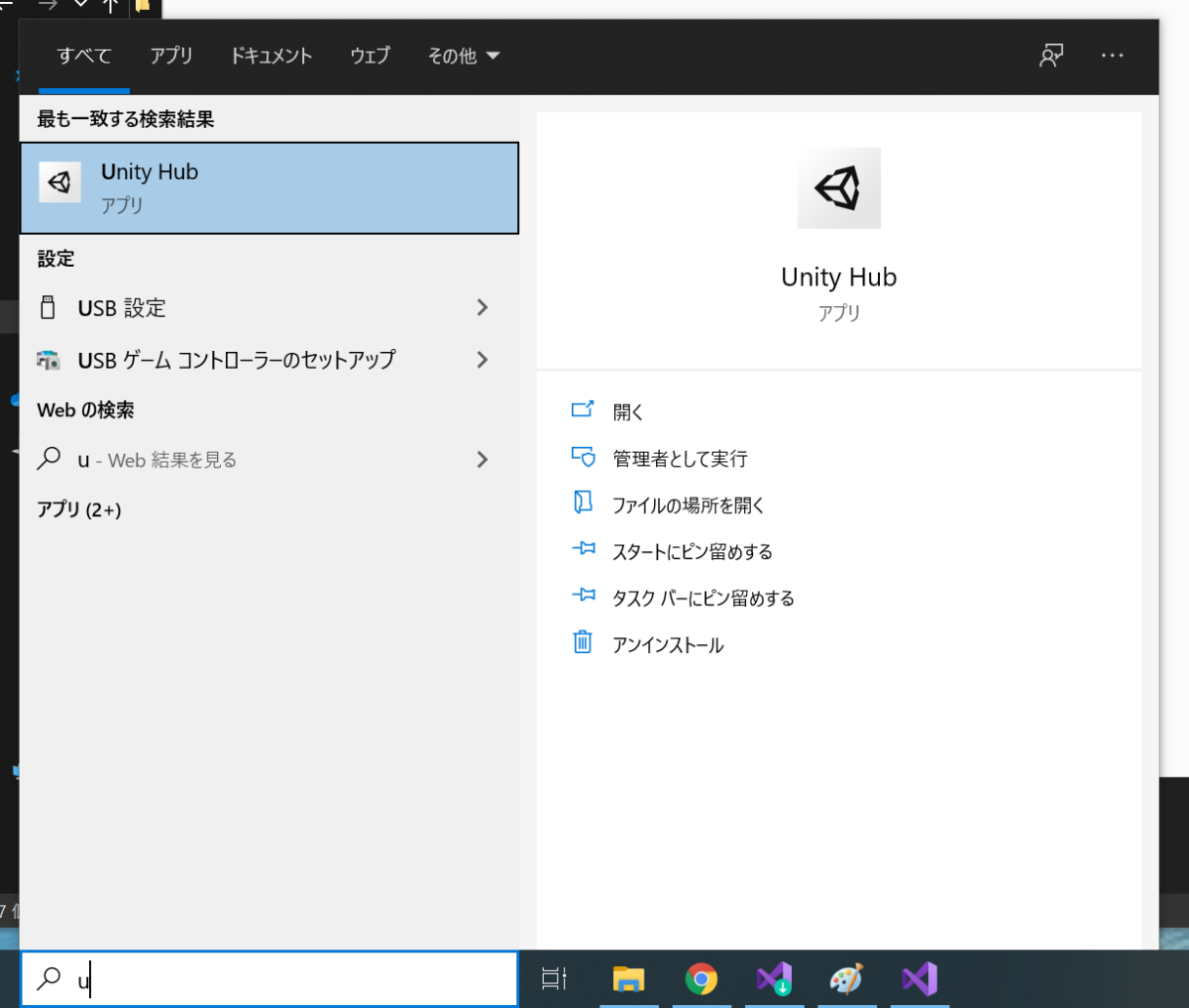This screenshot has height=1008, width=1189.
Task: Click the trash can uninstall icon
Action: (583, 641)
